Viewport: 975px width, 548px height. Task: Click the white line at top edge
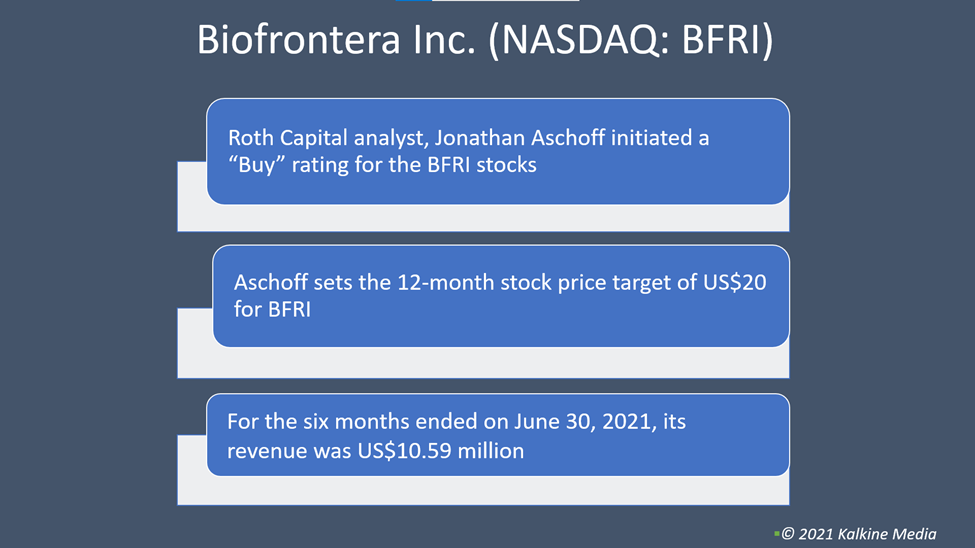[506, 1]
